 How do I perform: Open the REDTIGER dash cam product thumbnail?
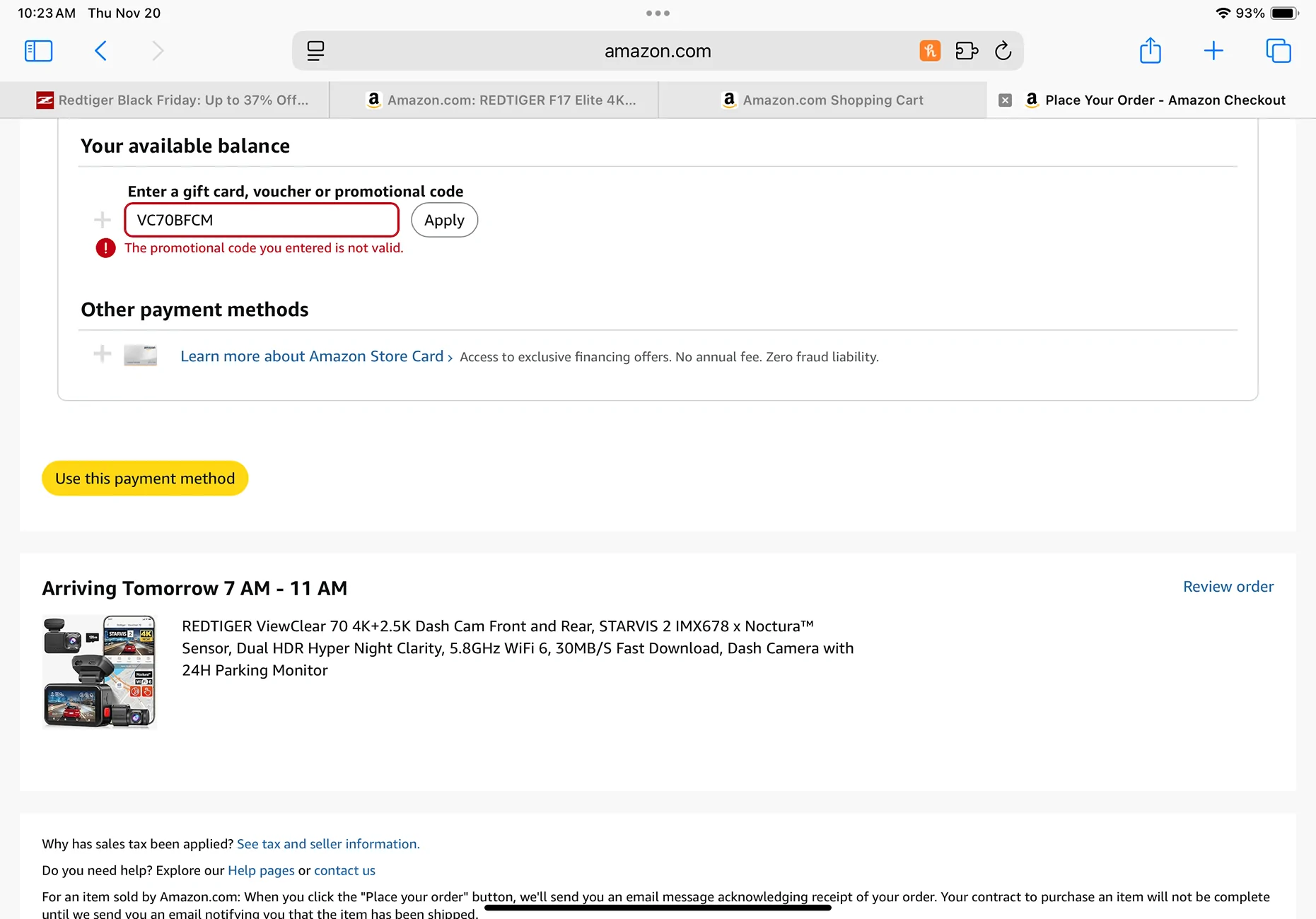click(100, 672)
